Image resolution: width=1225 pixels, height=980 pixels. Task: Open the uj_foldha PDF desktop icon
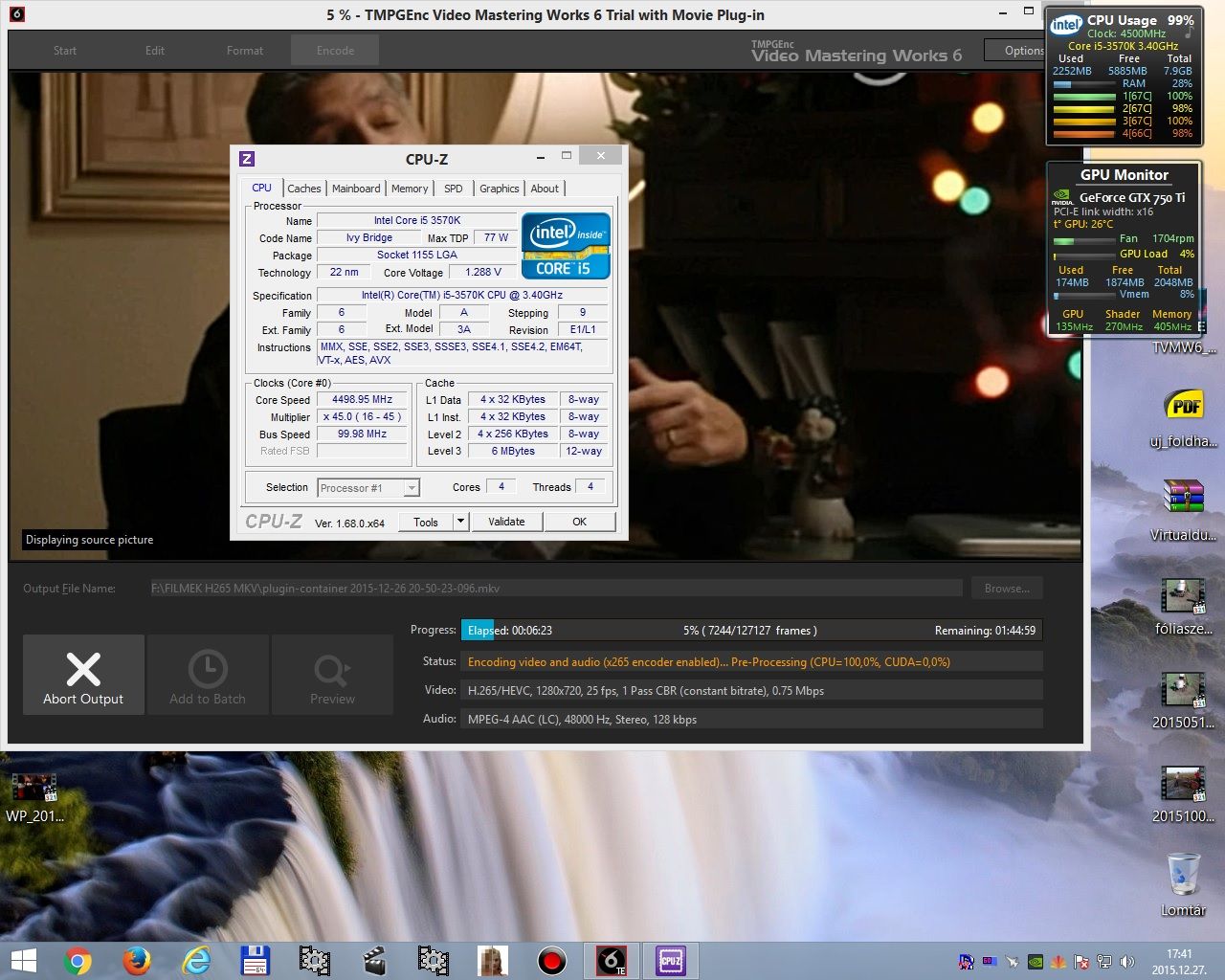1184,418
